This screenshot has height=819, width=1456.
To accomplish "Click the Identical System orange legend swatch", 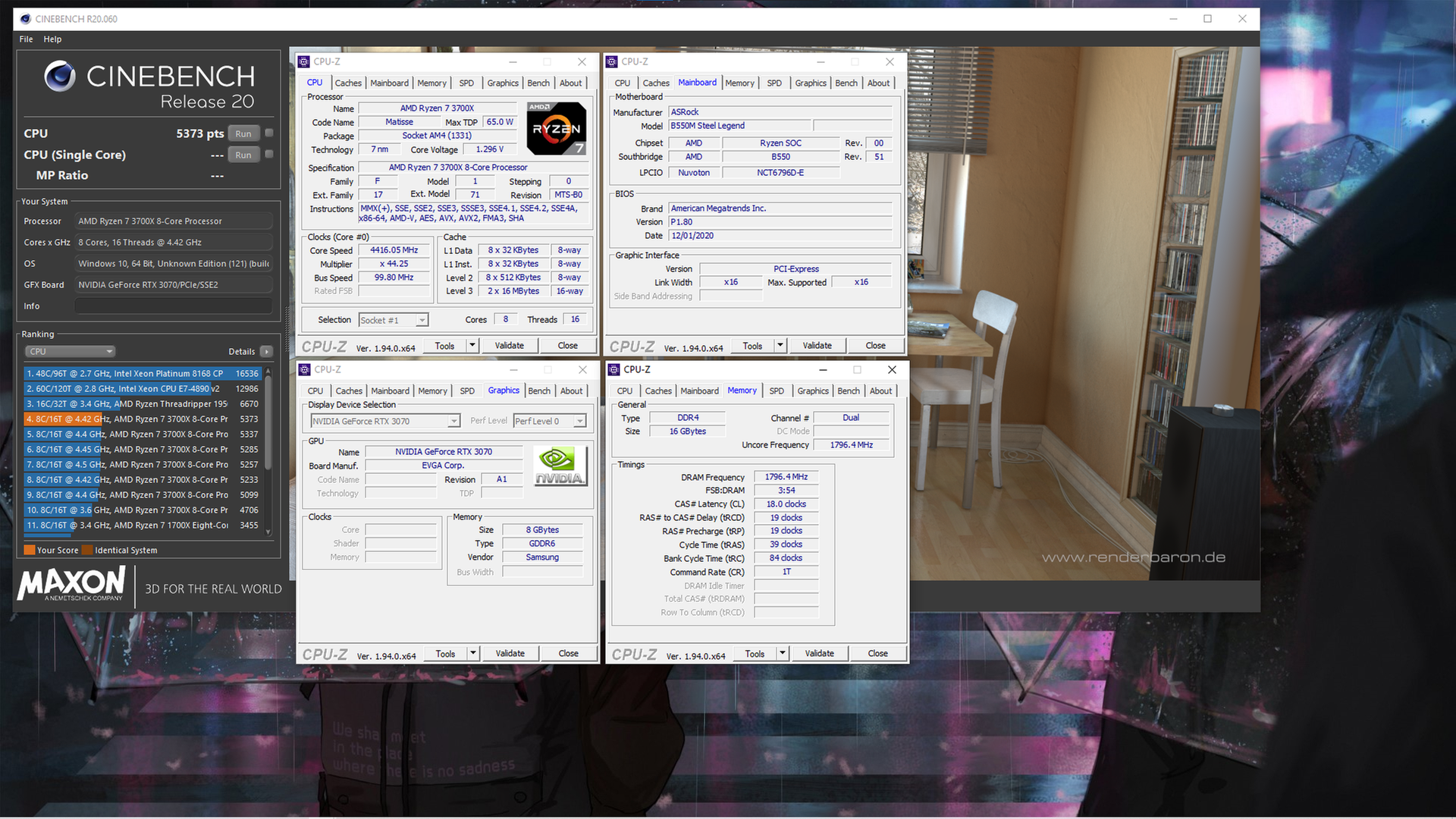I will (87, 550).
